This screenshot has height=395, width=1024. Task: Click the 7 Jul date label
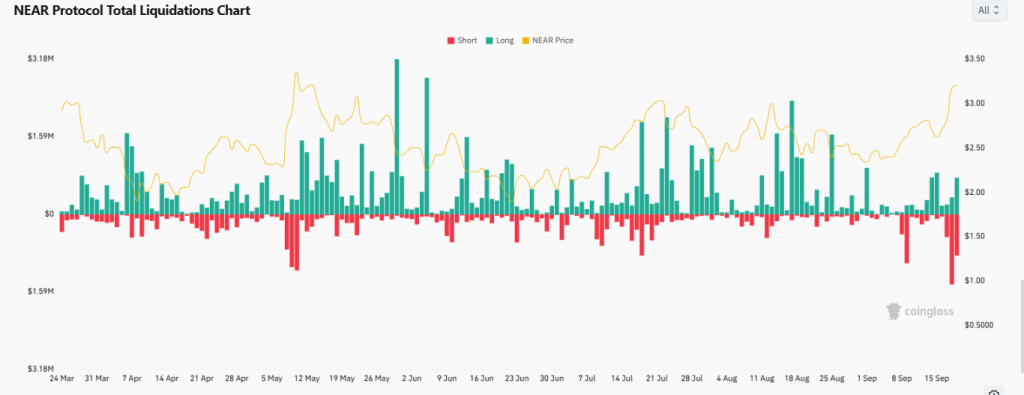587,378
